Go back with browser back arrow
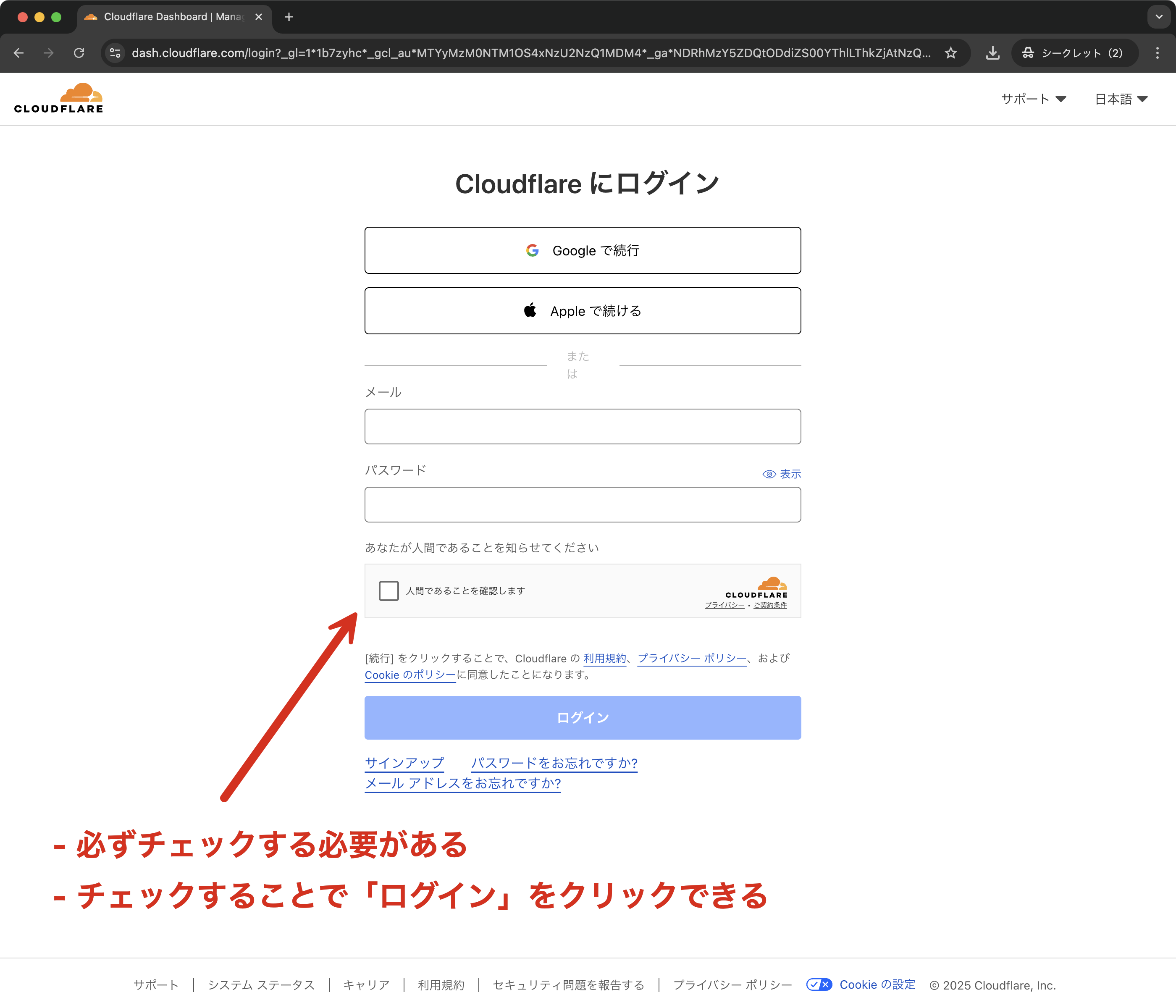The height and width of the screenshot is (1008, 1176). coord(19,53)
